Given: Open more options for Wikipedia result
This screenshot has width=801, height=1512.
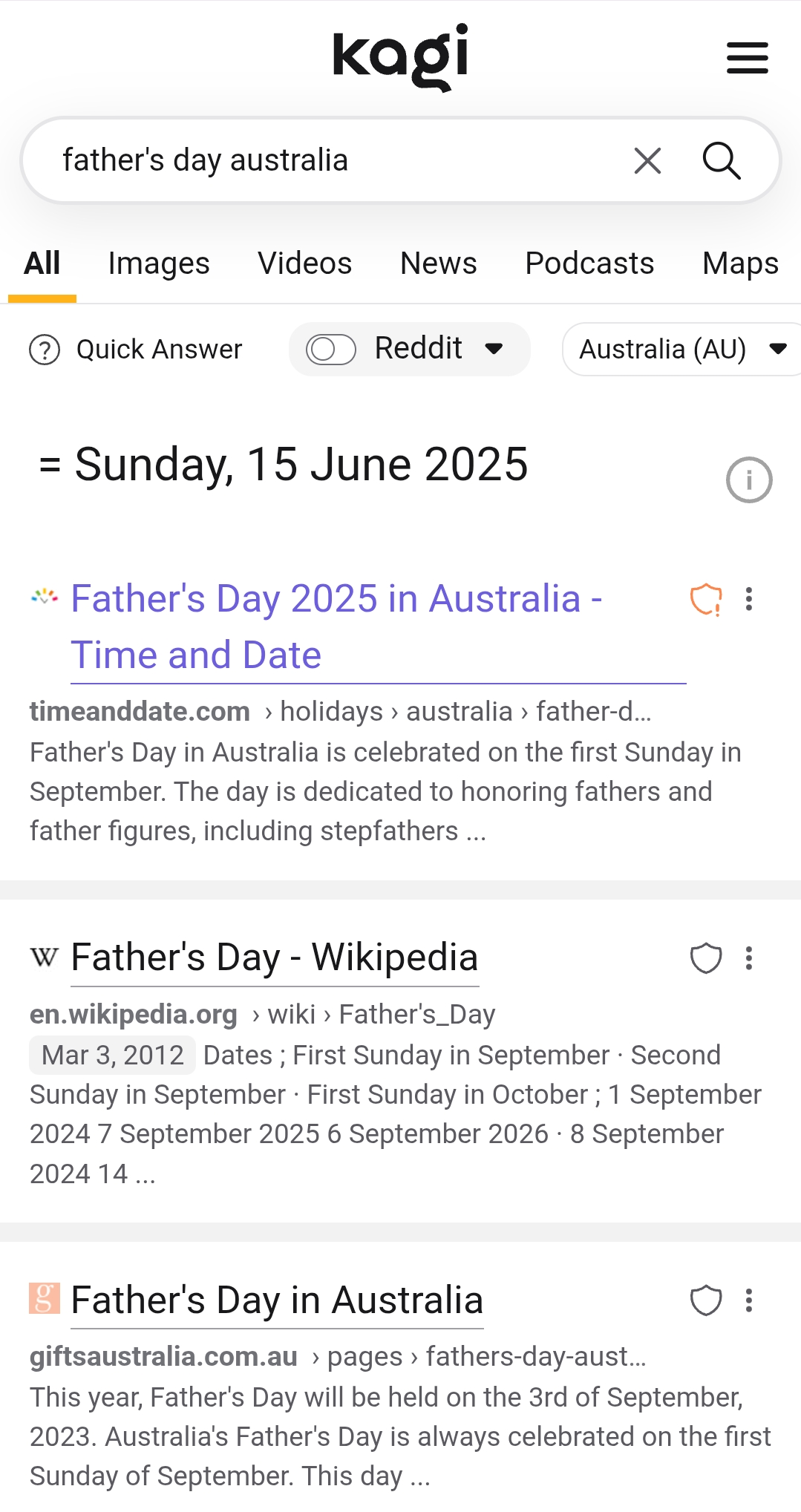Looking at the screenshot, I should tap(749, 958).
